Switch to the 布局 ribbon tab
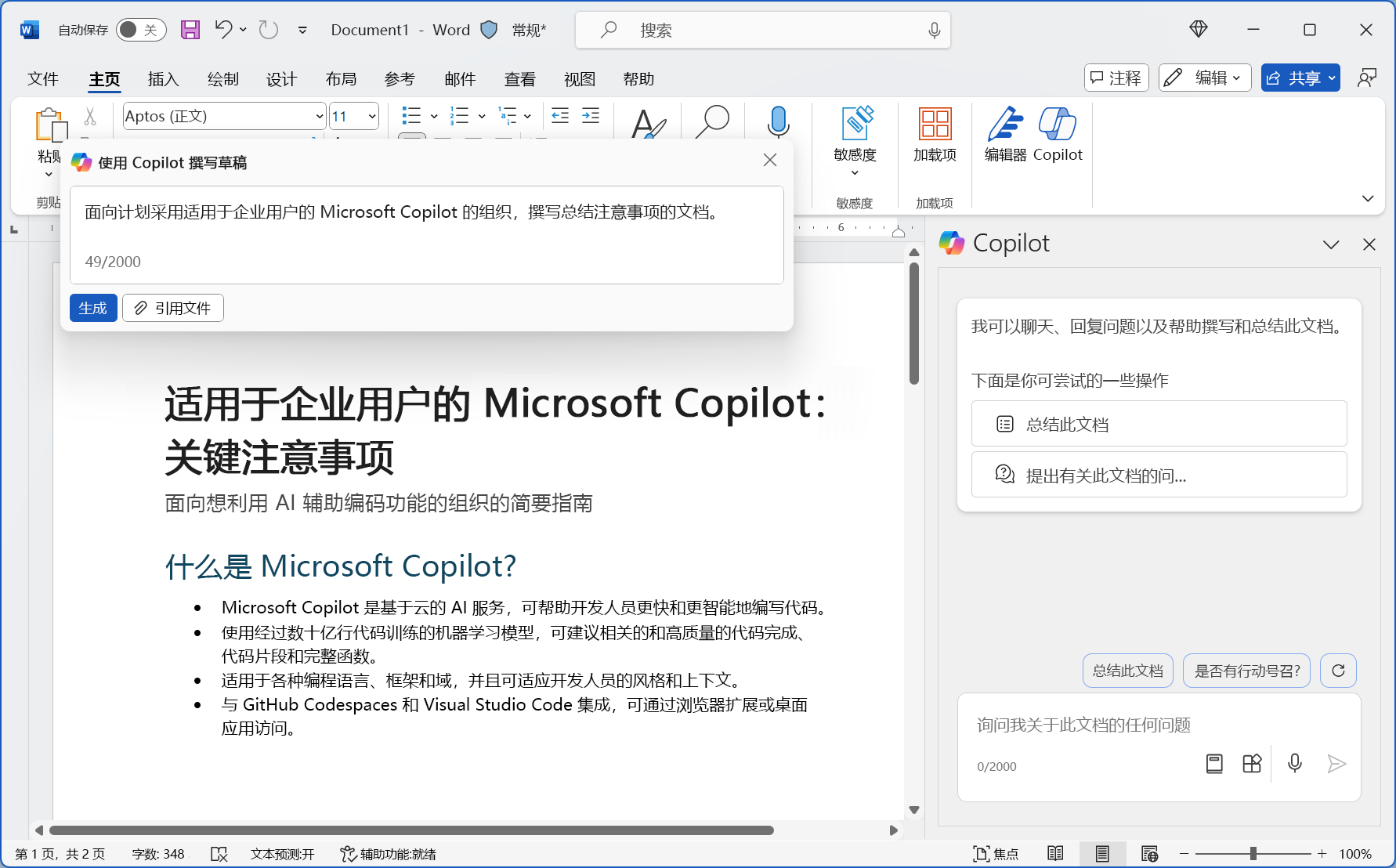1396x868 pixels. (342, 79)
